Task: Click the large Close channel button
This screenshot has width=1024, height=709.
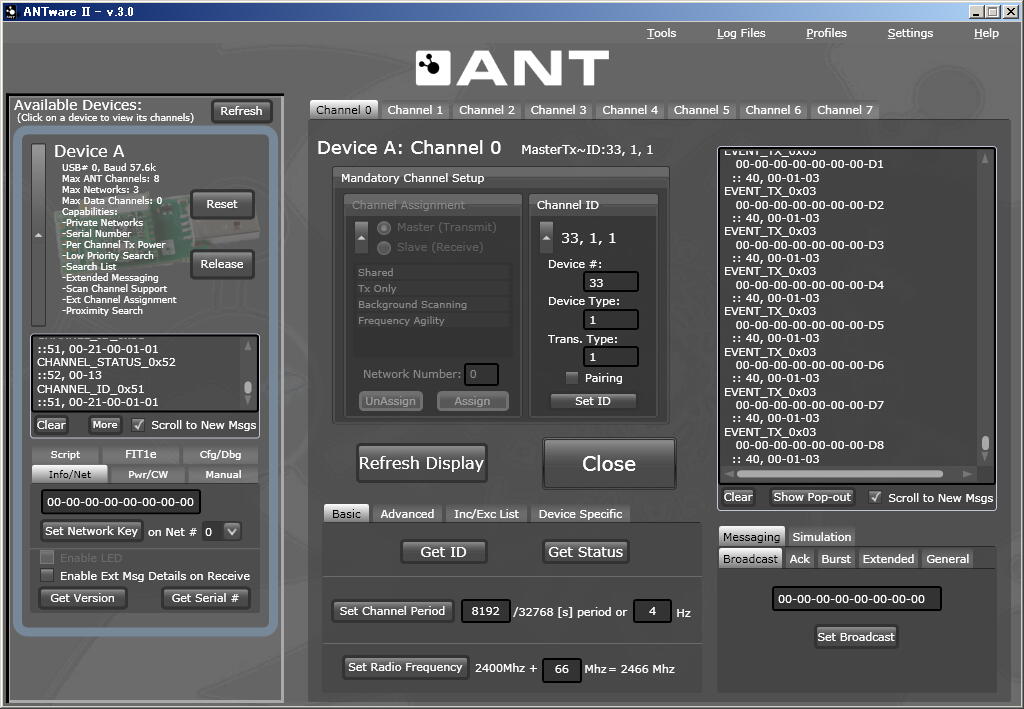Action: coord(609,464)
